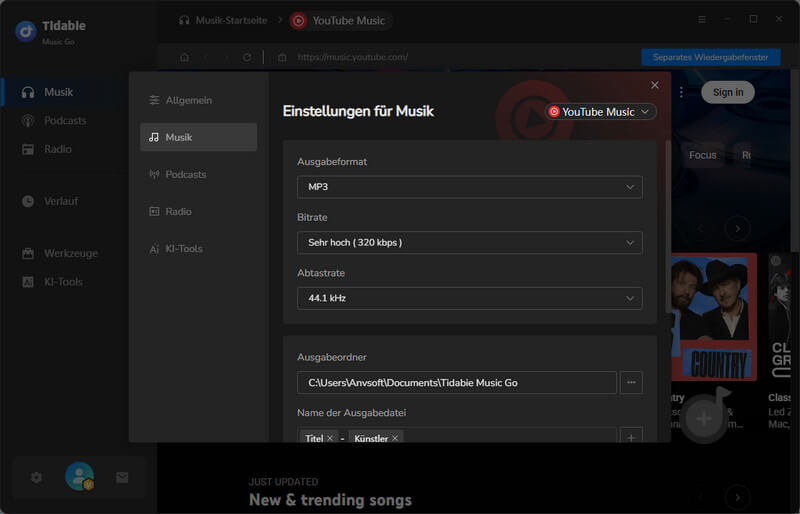This screenshot has width=800, height=514.
Task: Click Separates Wiedergabefenster button
Action: coord(710,57)
